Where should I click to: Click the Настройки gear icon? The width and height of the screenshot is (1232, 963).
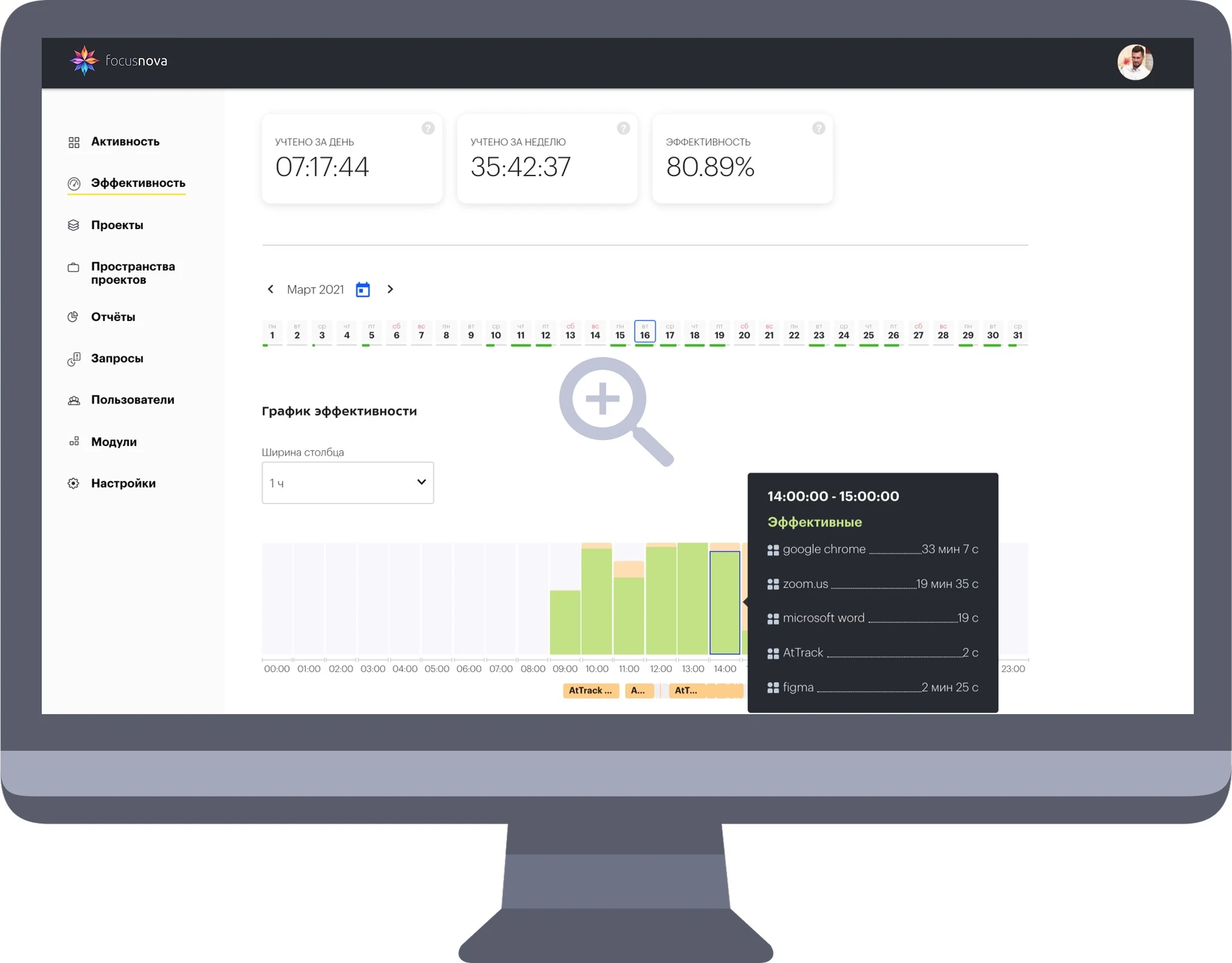(73, 483)
